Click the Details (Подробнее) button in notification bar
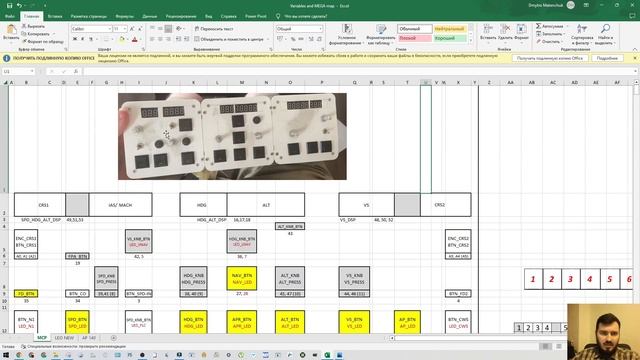 pyautogui.click(x=607, y=58)
